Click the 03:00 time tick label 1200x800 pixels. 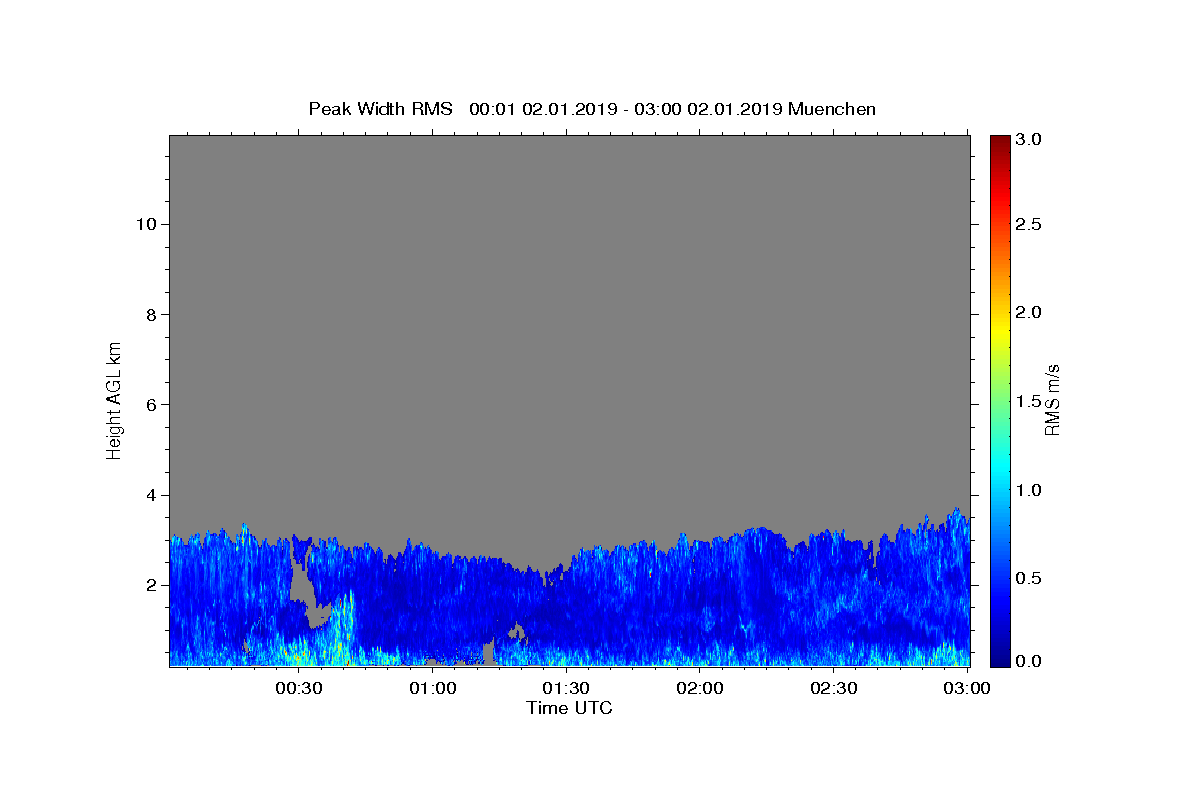(x=967, y=688)
